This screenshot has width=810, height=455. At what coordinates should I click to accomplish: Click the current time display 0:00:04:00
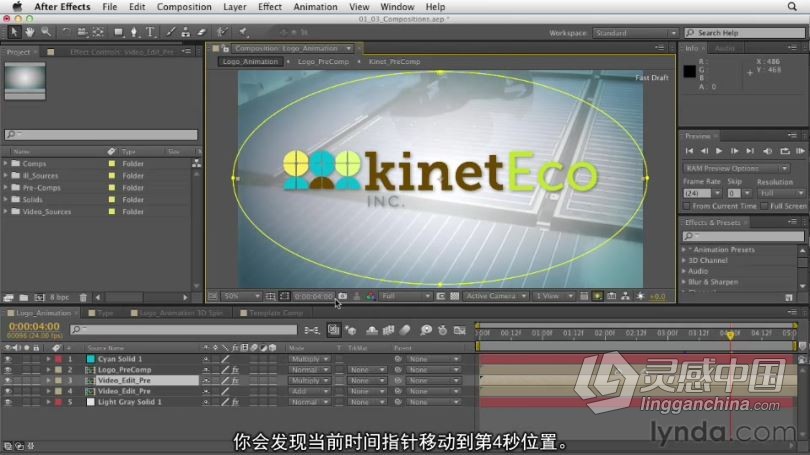click(34, 326)
